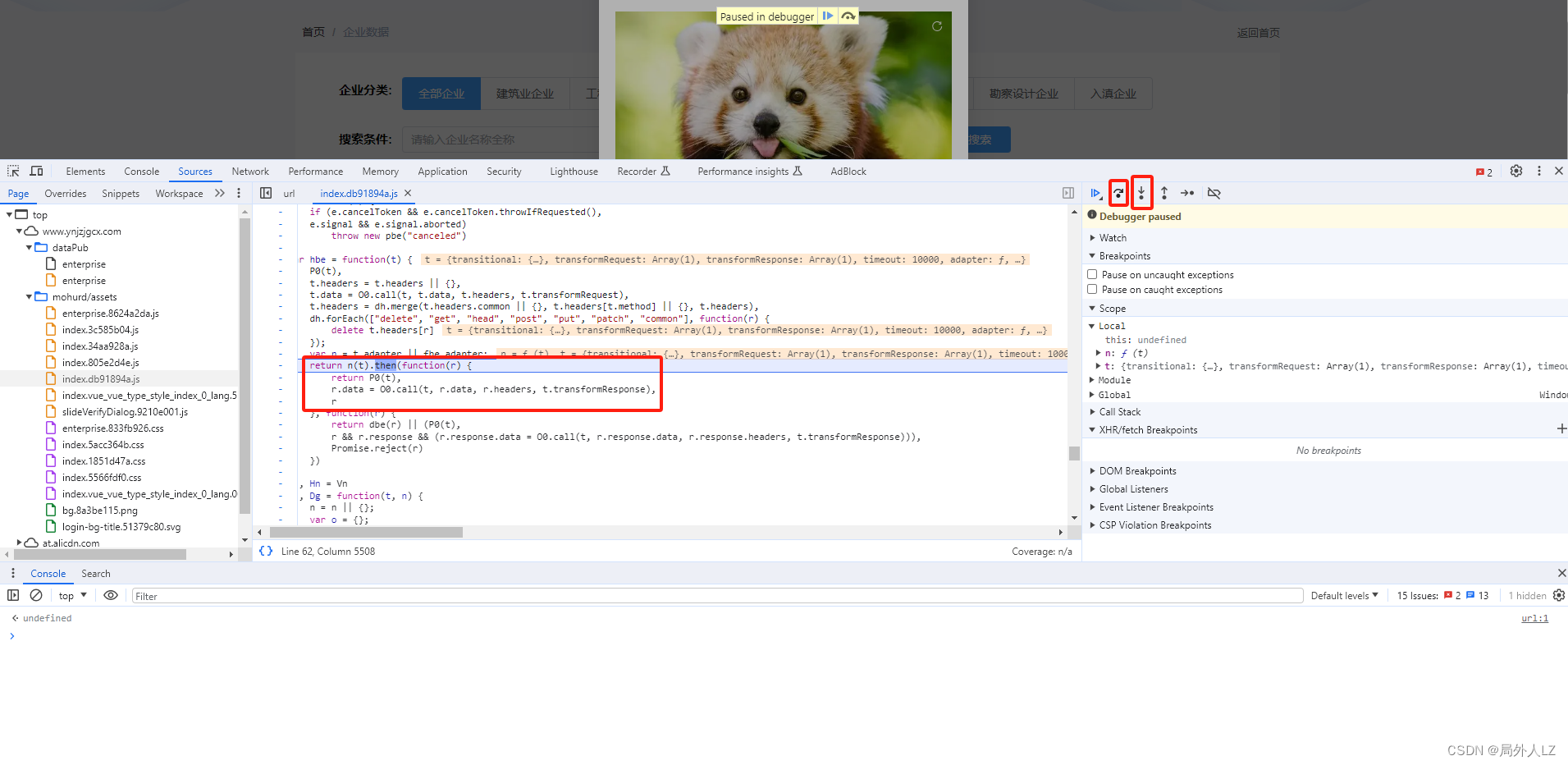Click the console Filter input
1568x765 pixels.
pyautogui.click(x=717, y=595)
